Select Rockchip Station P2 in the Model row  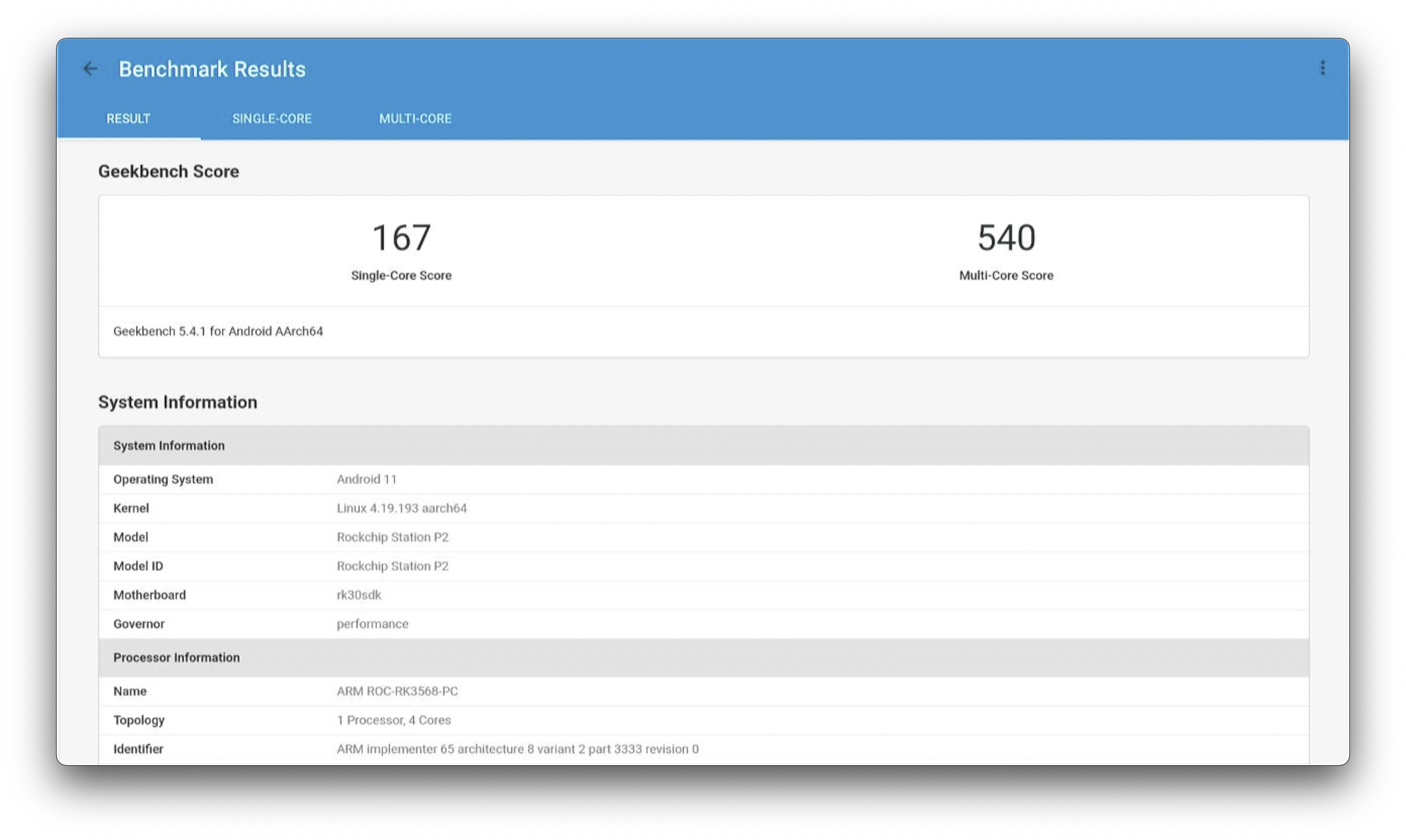(392, 537)
